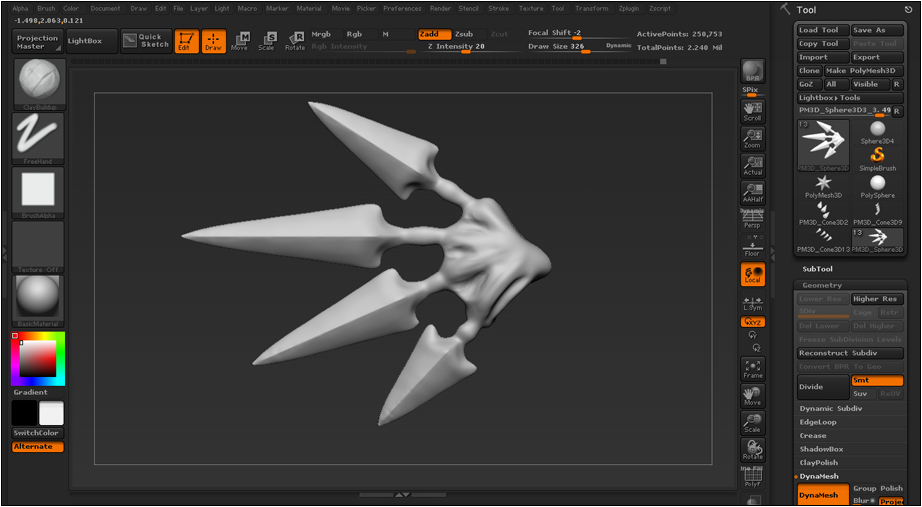Select the ClayBuildup brush thumbnail
Image resolution: width=922 pixels, height=507 pixels.
(38, 84)
